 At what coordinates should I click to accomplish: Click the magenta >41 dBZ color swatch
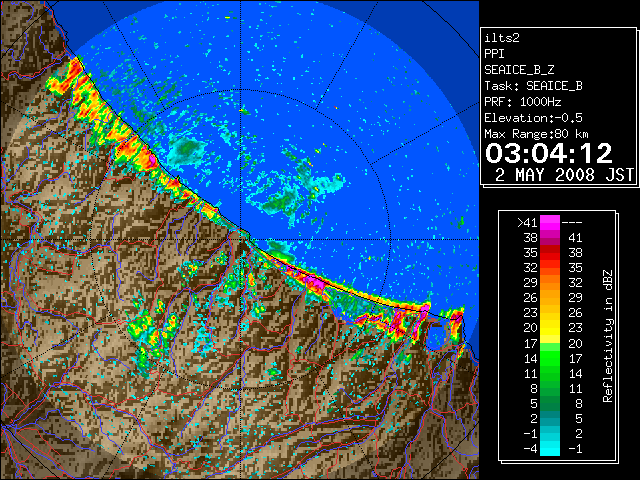tap(550, 223)
